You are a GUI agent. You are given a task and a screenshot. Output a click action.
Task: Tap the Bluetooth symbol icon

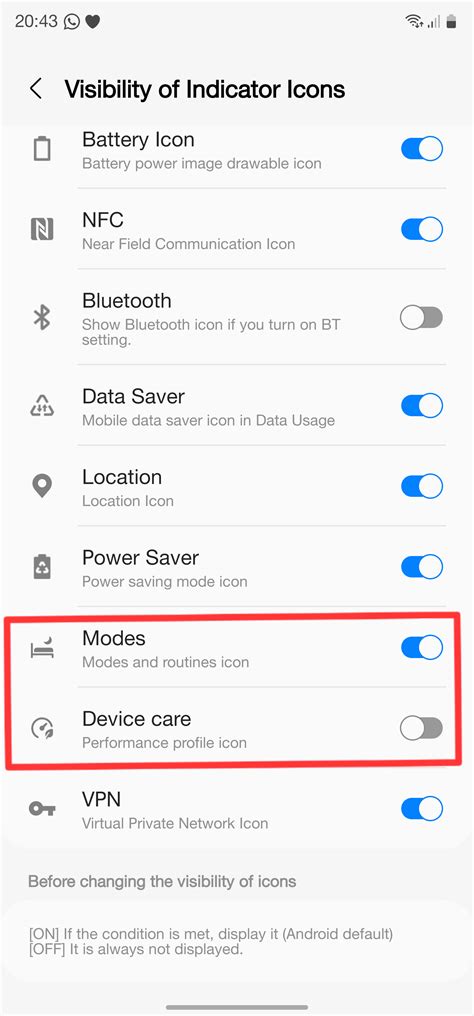42,318
